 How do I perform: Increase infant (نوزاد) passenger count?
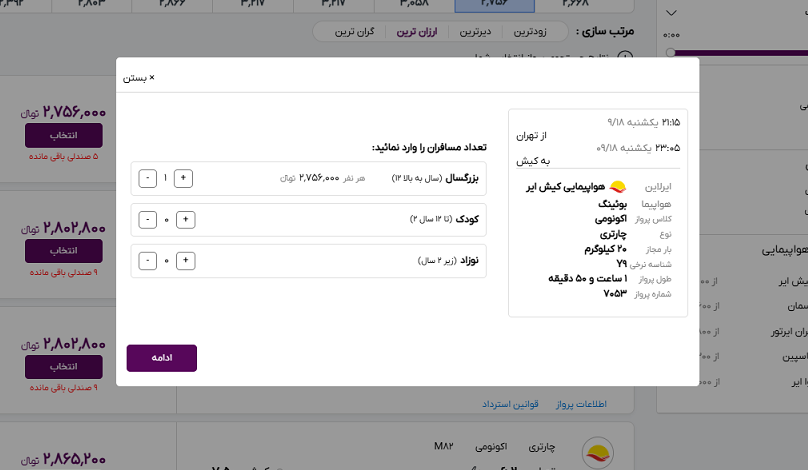tap(186, 260)
